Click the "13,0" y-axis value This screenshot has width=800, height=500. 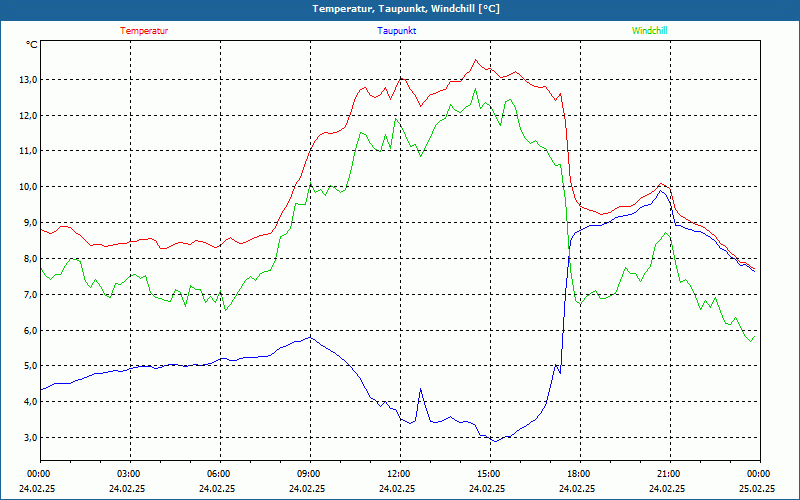click(x=29, y=80)
